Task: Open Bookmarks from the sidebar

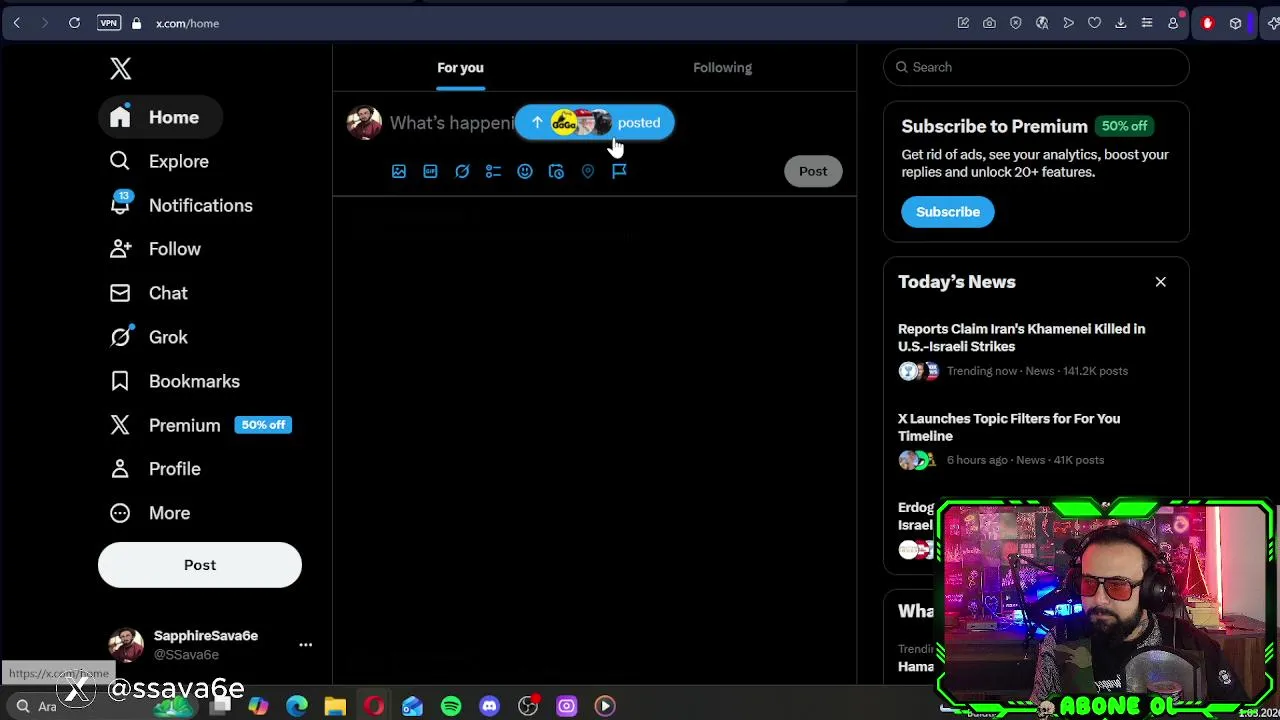Action: (176, 381)
